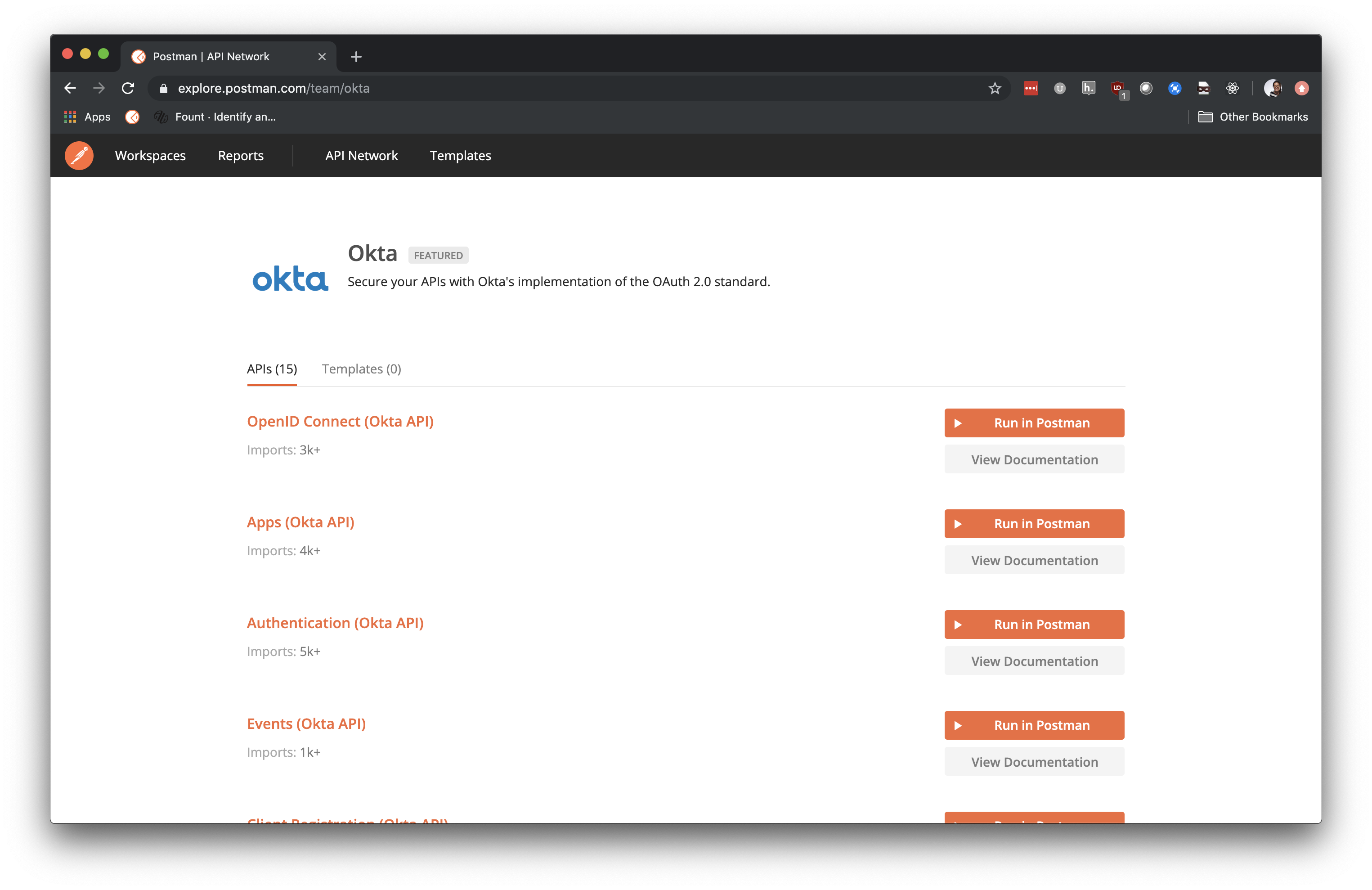This screenshot has height=890, width=1372.
Task: Click Run in Postman for Authentication API
Action: coord(1034,624)
